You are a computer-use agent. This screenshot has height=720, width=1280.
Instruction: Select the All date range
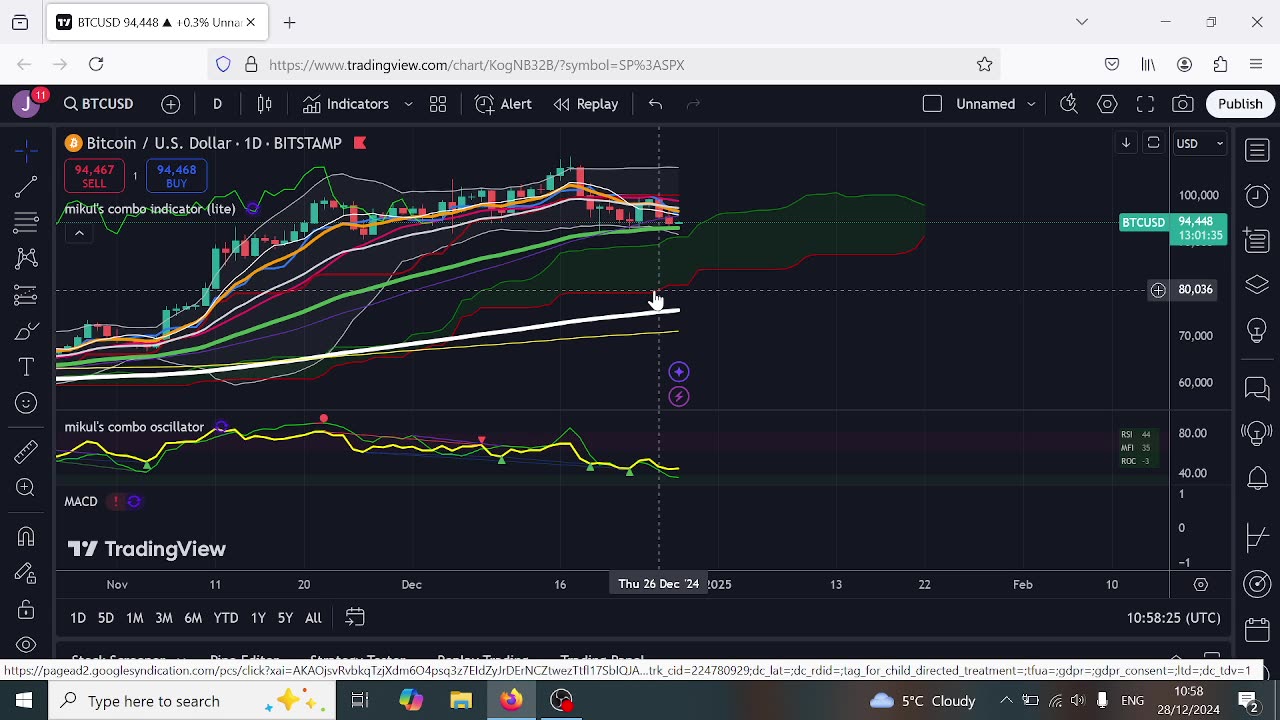(313, 618)
